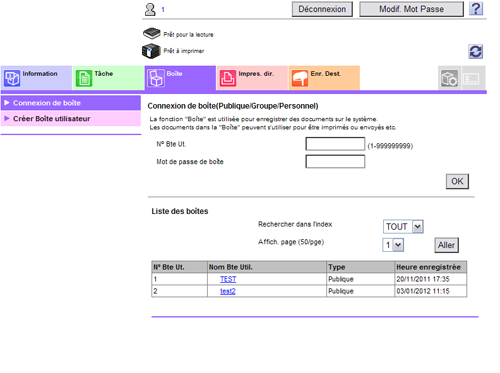Image resolution: width=500 pixels, height=373 pixels.
Task: Confirm box login with OK button
Action: (x=457, y=181)
